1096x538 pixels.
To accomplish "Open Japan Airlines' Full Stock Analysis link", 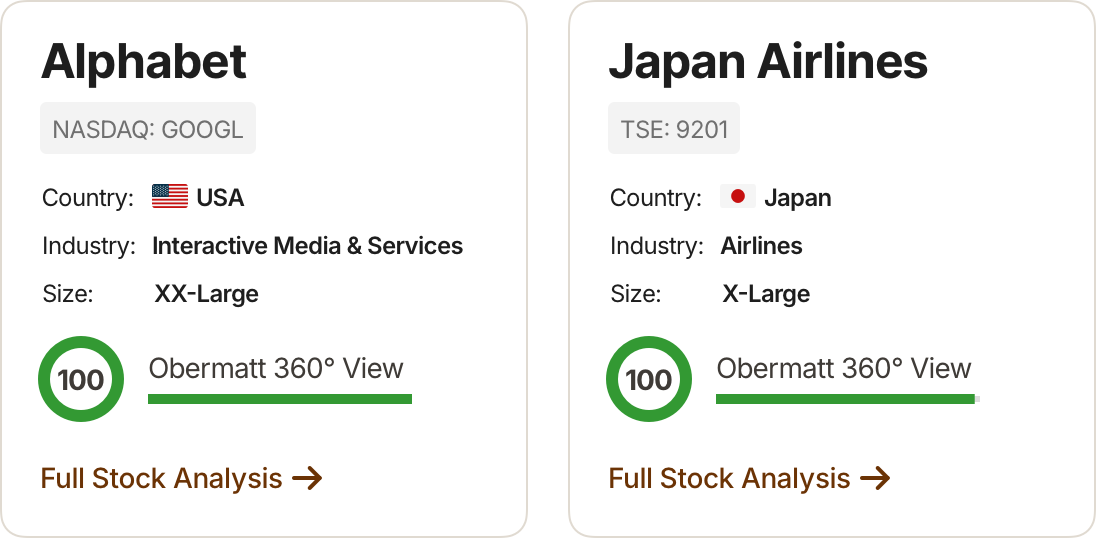I will click(x=749, y=479).
